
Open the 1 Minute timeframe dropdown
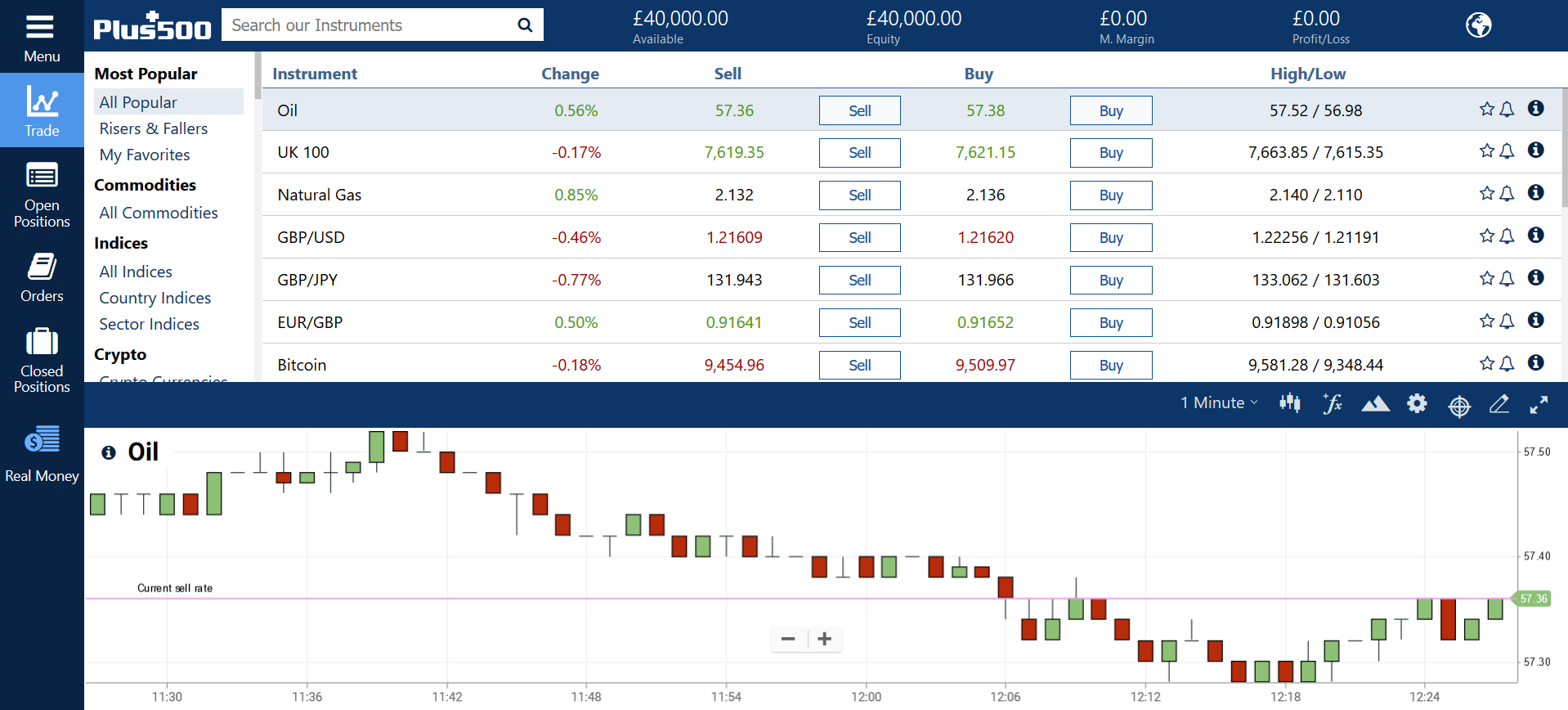coord(1219,402)
